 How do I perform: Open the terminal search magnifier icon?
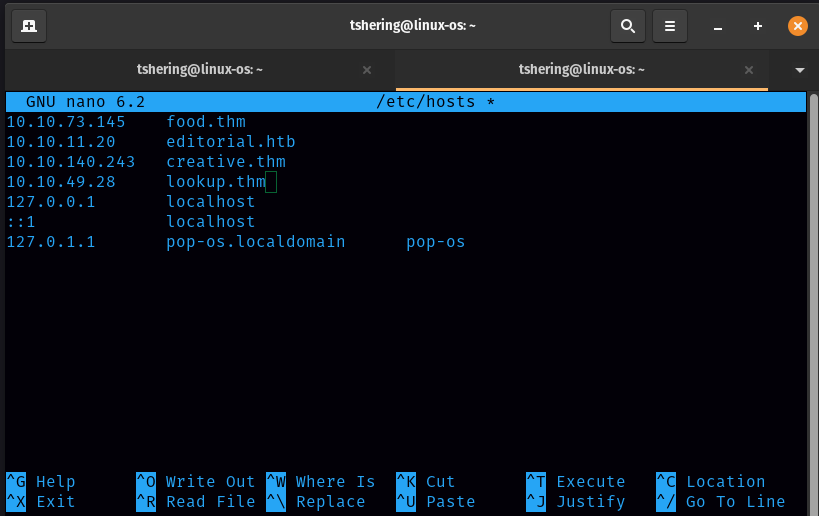coord(627,25)
